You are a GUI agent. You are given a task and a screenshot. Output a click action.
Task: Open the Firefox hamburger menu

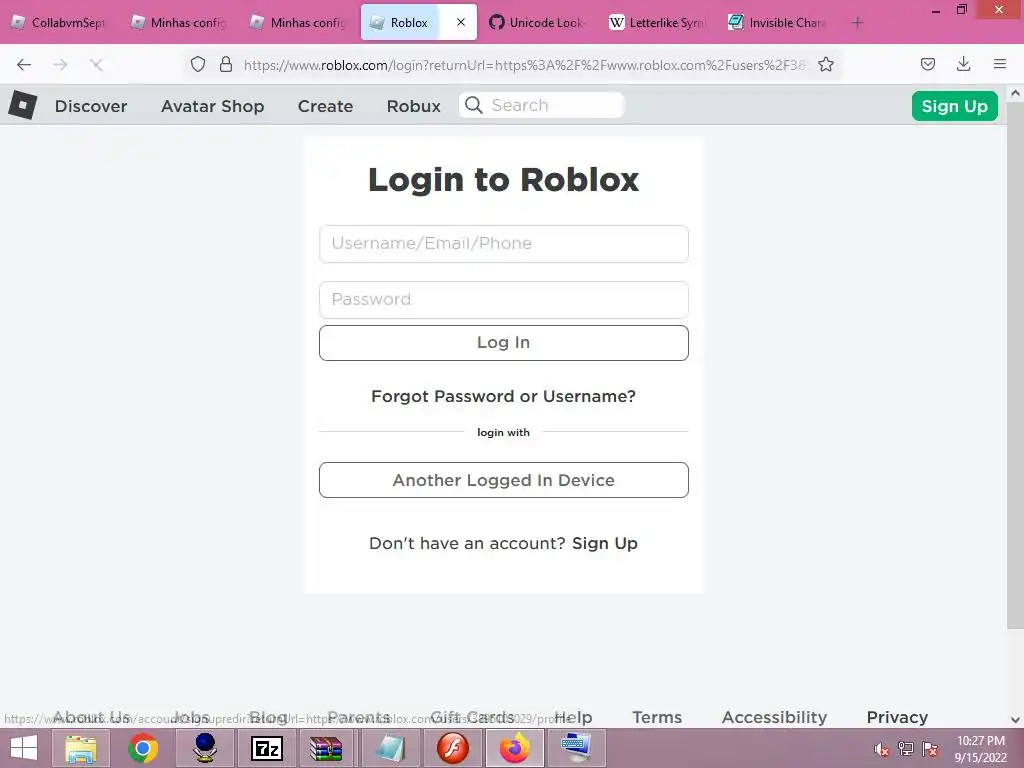click(1000, 64)
